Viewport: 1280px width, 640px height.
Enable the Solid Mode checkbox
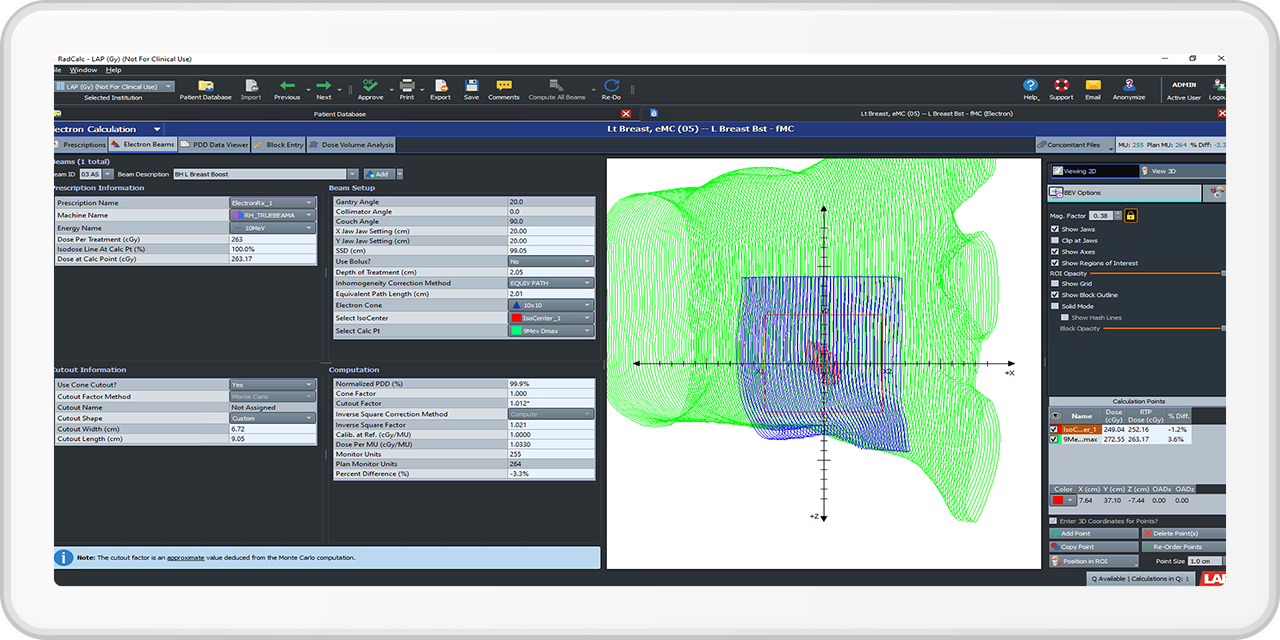coord(1055,306)
